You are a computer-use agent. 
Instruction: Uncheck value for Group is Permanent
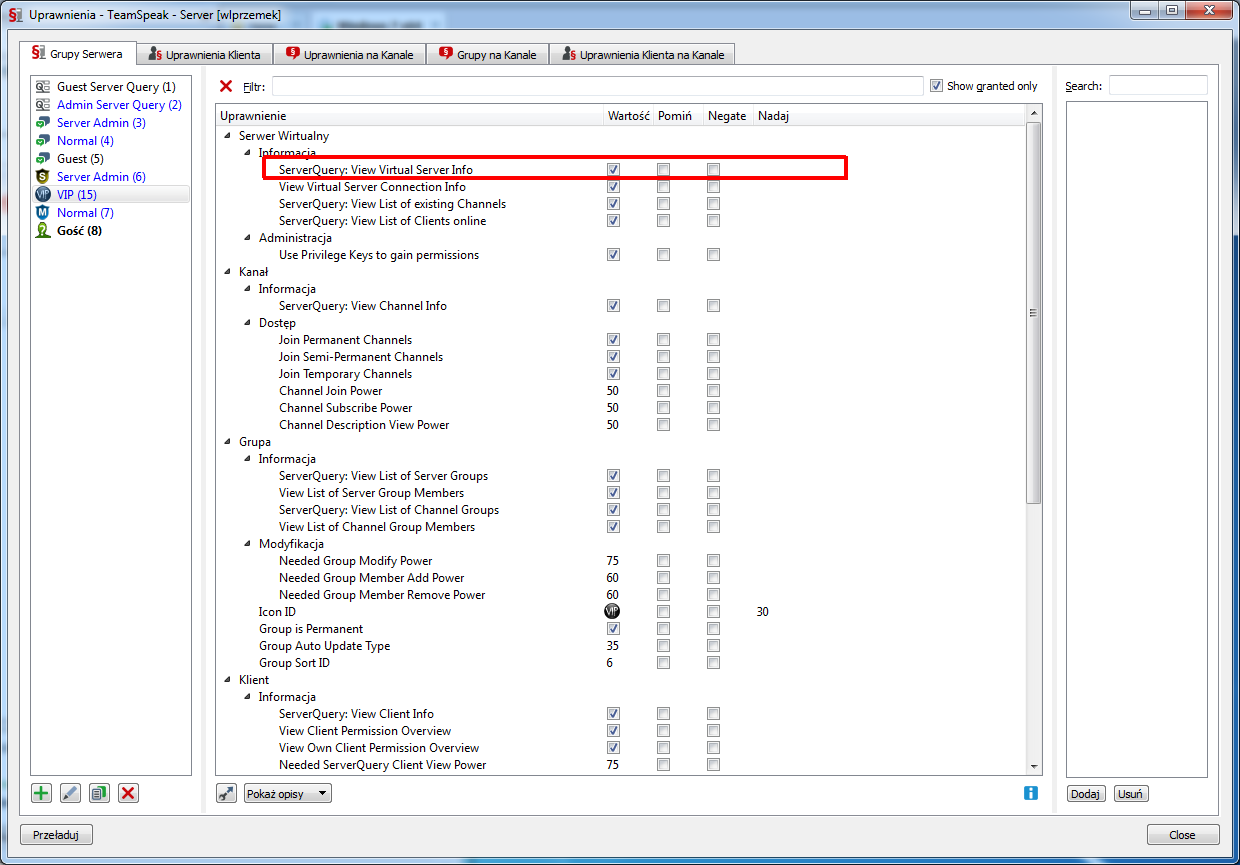coord(613,629)
